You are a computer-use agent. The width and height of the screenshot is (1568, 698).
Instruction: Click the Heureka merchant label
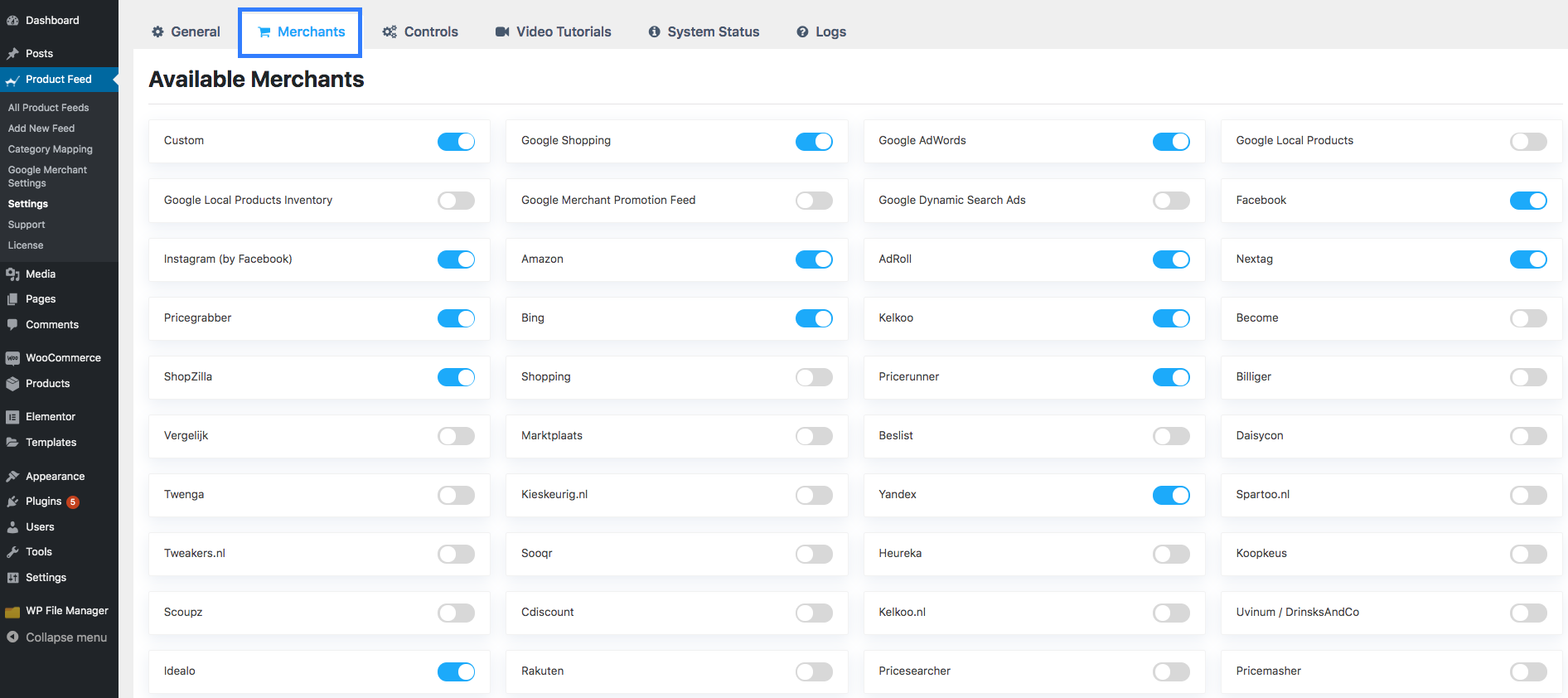900,553
